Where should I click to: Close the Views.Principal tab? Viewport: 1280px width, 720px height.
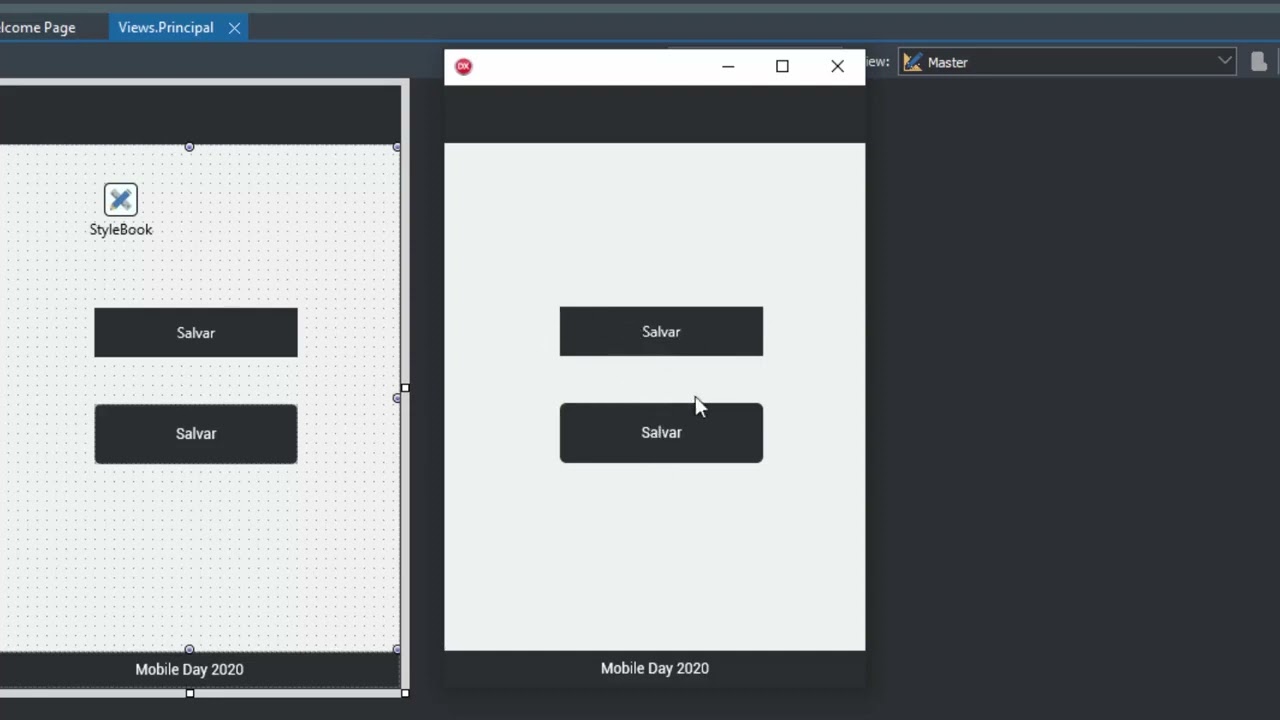pyautogui.click(x=234, y=28)
